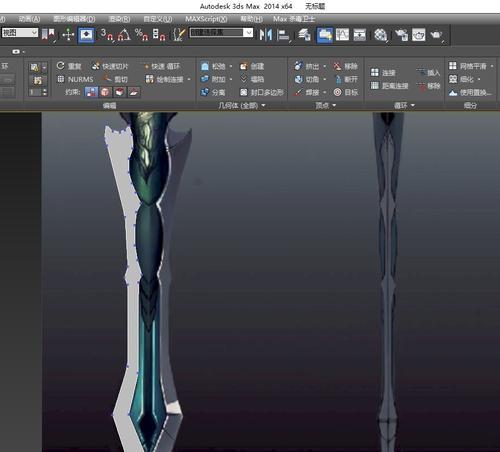Expand the 循环 panel arrow
Viewport: 500px width, 452px height.
click(413, 105)
